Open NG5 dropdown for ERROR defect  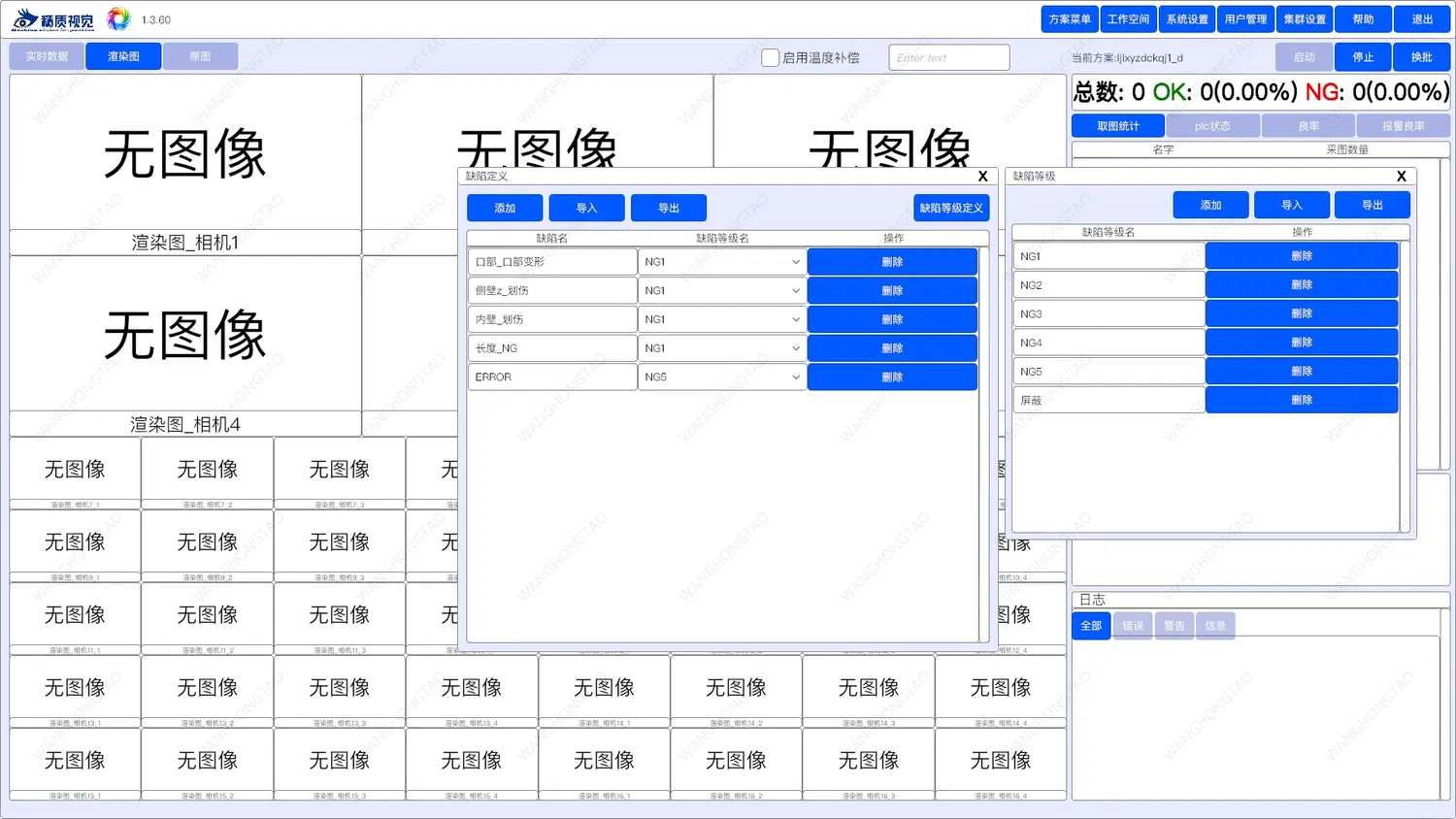(x=721, y=377)
